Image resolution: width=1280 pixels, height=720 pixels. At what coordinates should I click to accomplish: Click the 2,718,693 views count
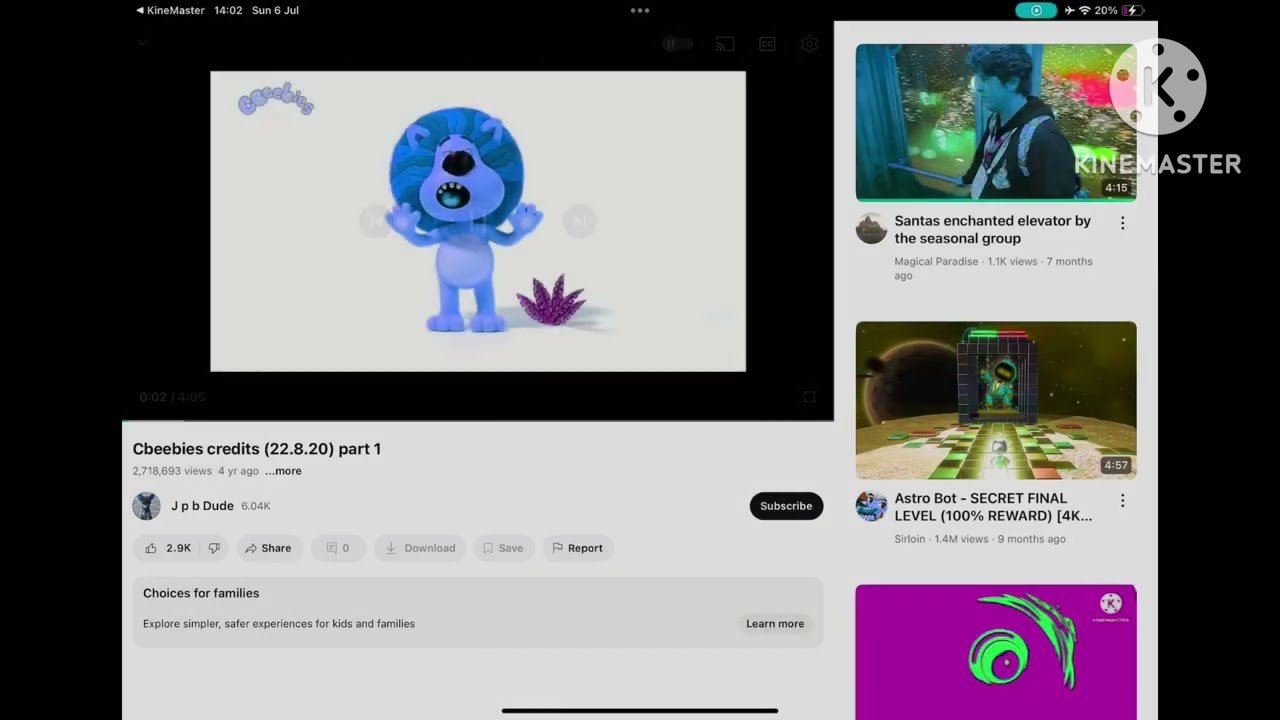click(x=172, y=471)
